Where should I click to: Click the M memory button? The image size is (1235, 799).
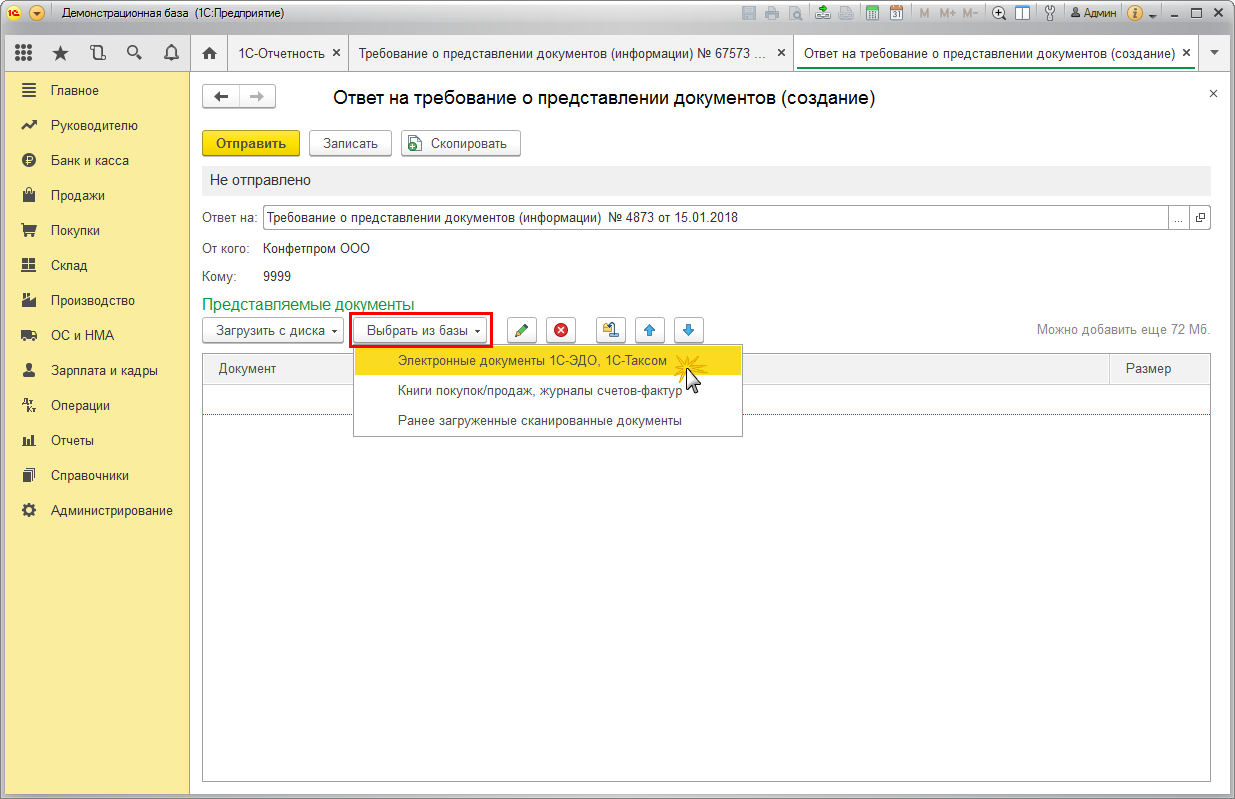(x=924, y=14)
